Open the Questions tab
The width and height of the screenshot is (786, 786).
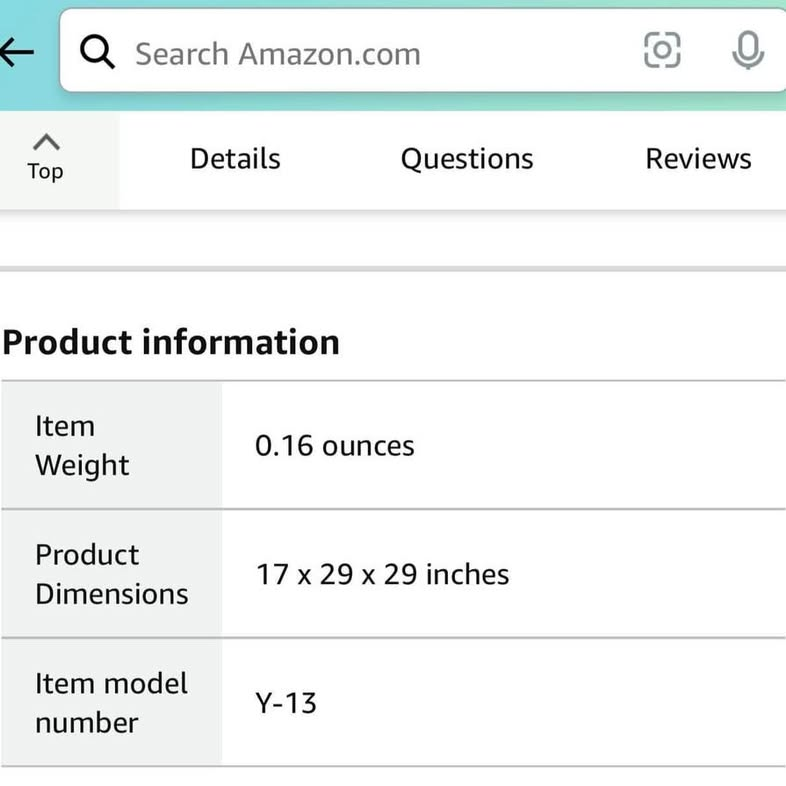point(467,159)
